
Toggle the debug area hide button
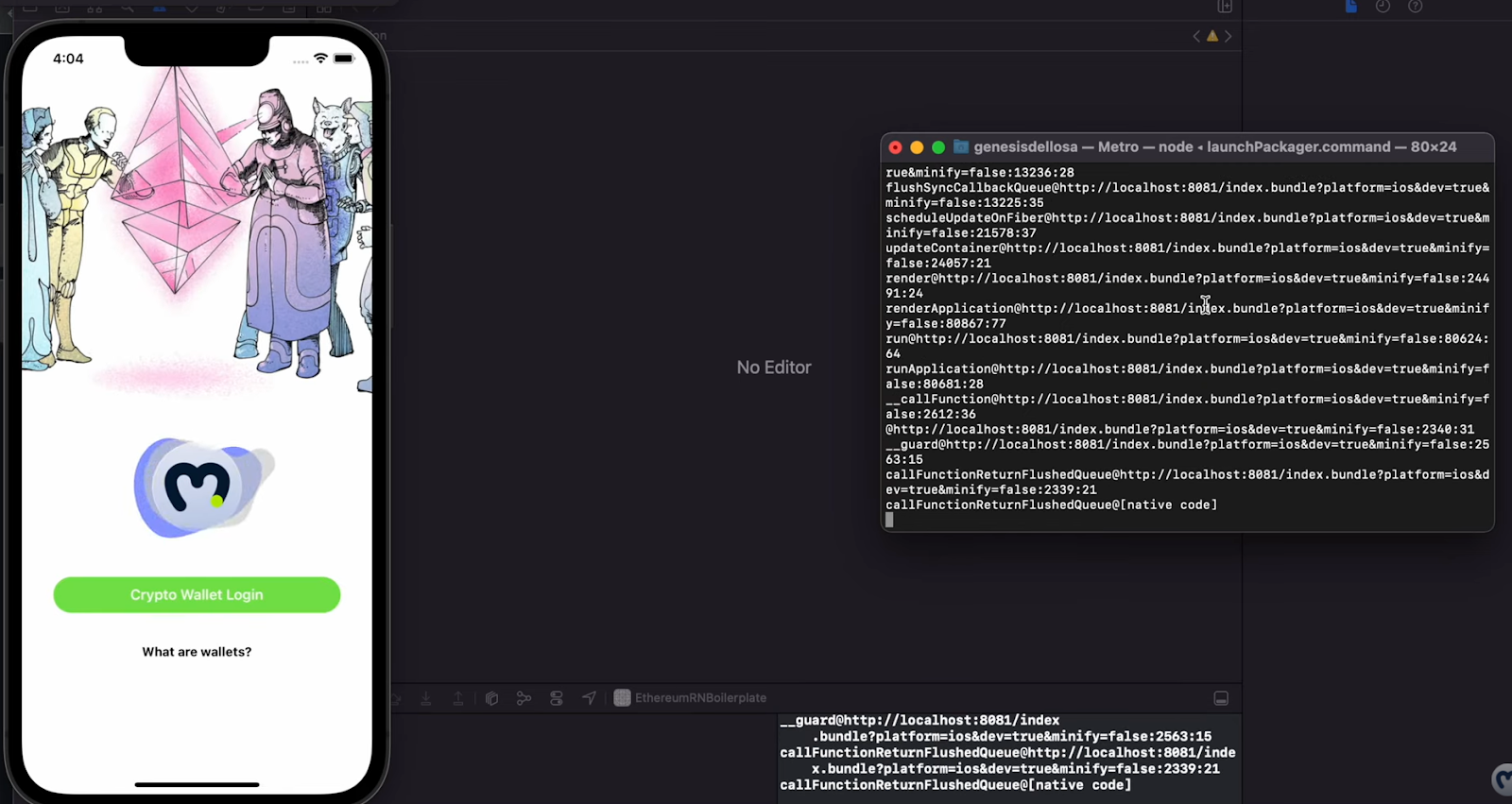[x=1221, y=698]
